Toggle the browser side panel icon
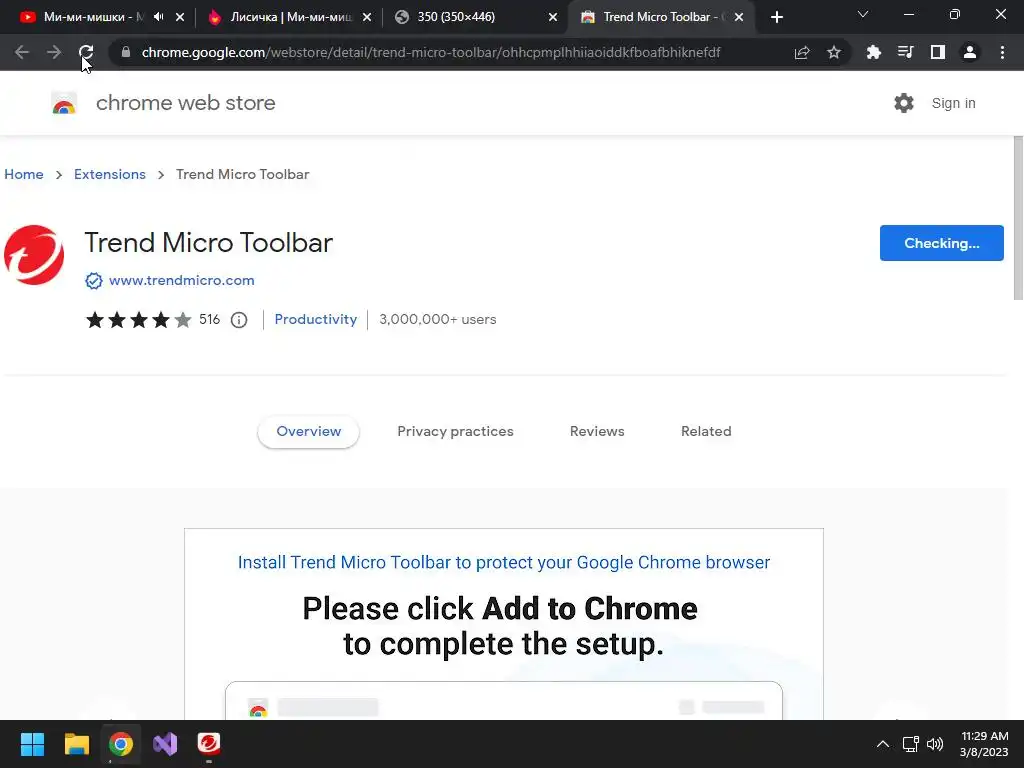The image size is (1024, 768). coord(938,52)
